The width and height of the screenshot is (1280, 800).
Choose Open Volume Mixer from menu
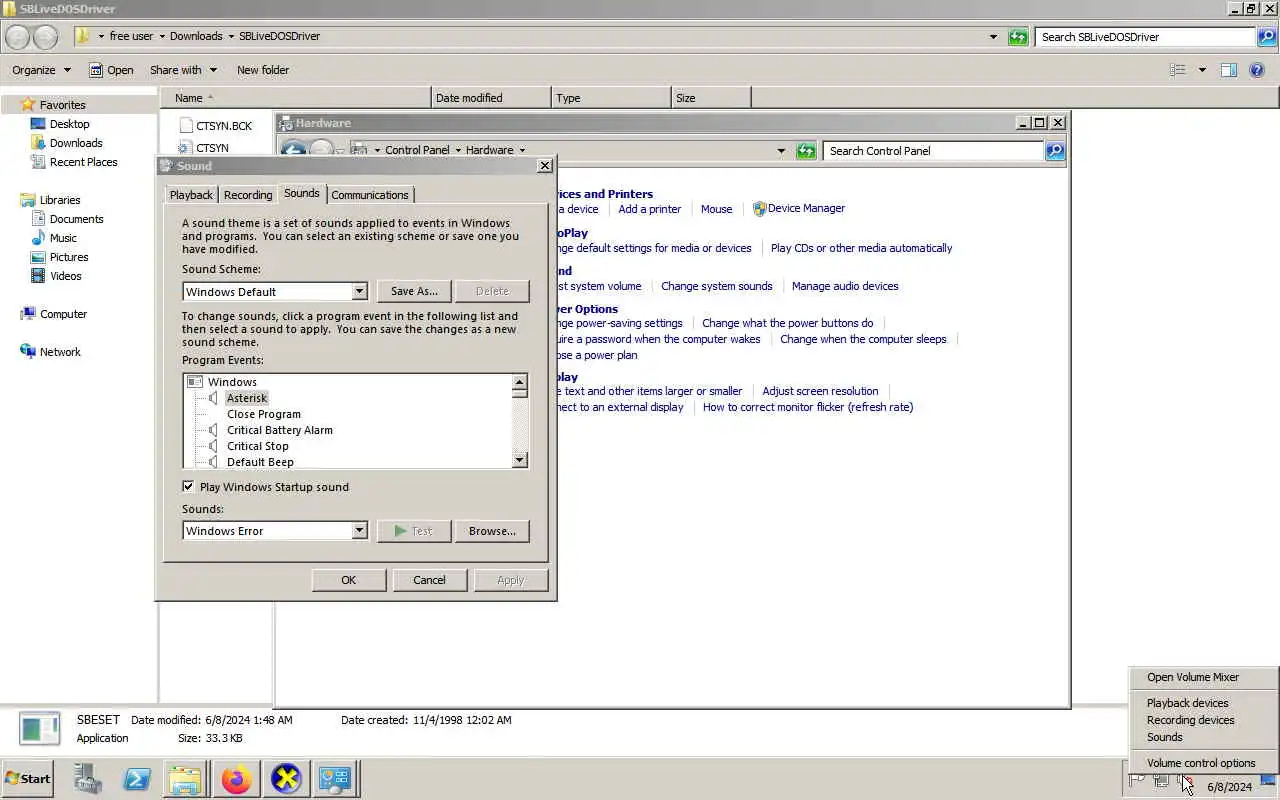tap(1204, 677)
